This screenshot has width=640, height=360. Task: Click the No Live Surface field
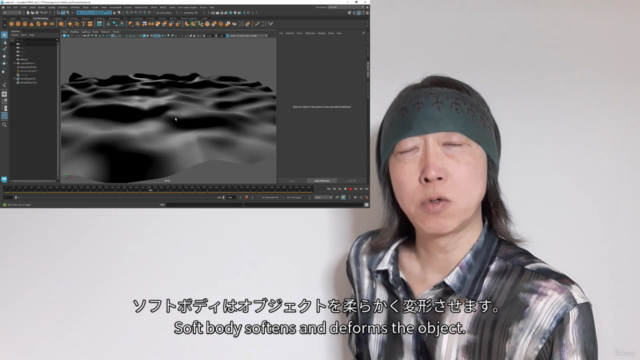click(x=164, y=13)
